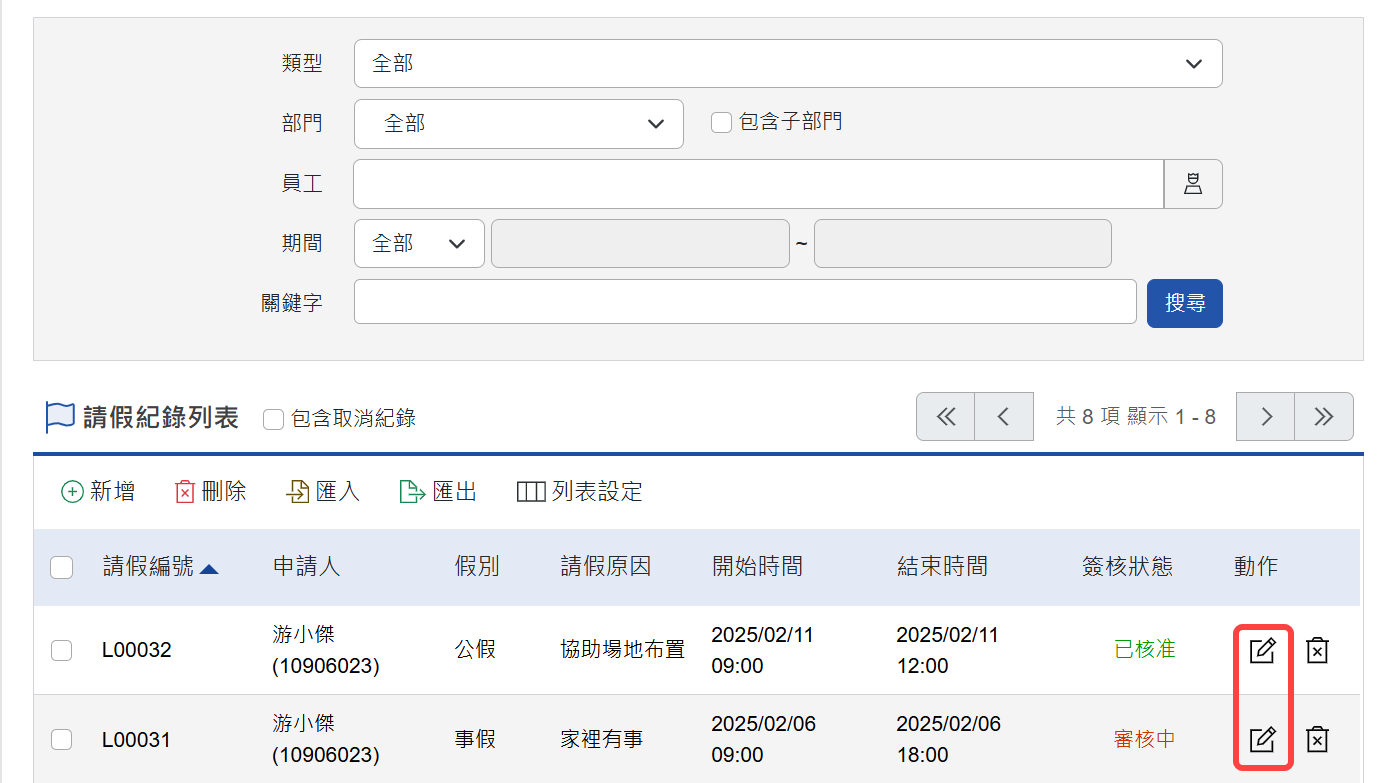Click the edit icon for record L00031

pyautogui.click(x=1263, y=740)
